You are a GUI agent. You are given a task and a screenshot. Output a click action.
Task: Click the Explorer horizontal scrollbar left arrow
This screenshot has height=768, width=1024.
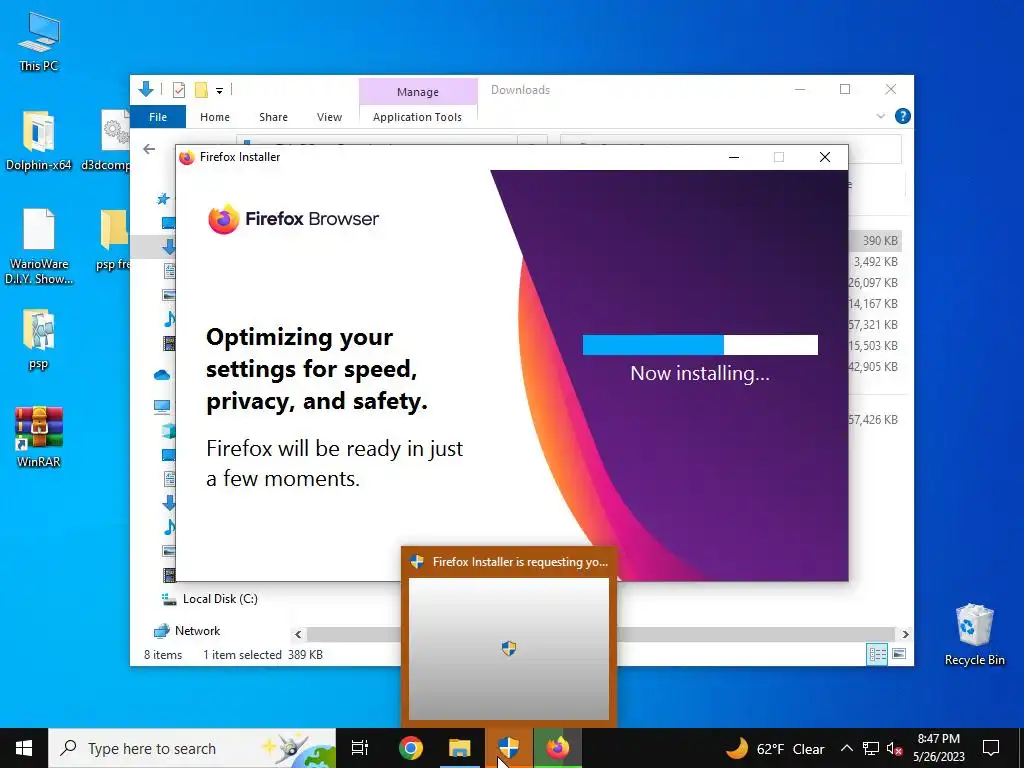click(298, 634)
